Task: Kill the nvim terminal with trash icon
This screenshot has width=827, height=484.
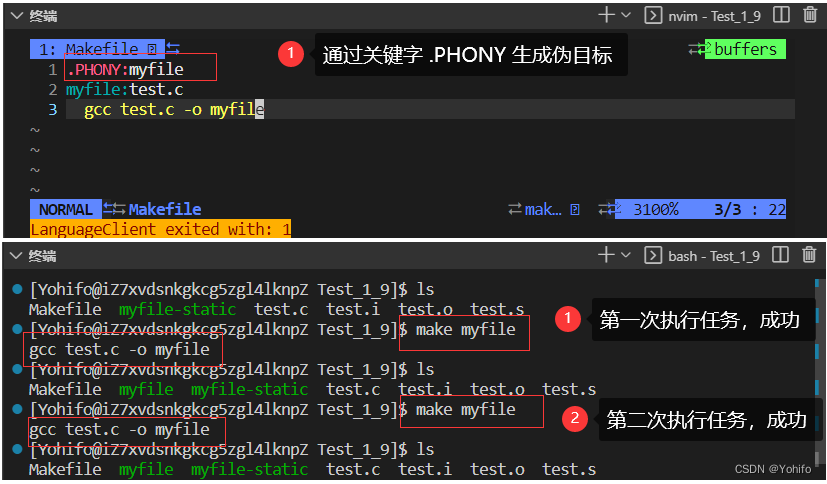Action: click(x=810, y=15)
